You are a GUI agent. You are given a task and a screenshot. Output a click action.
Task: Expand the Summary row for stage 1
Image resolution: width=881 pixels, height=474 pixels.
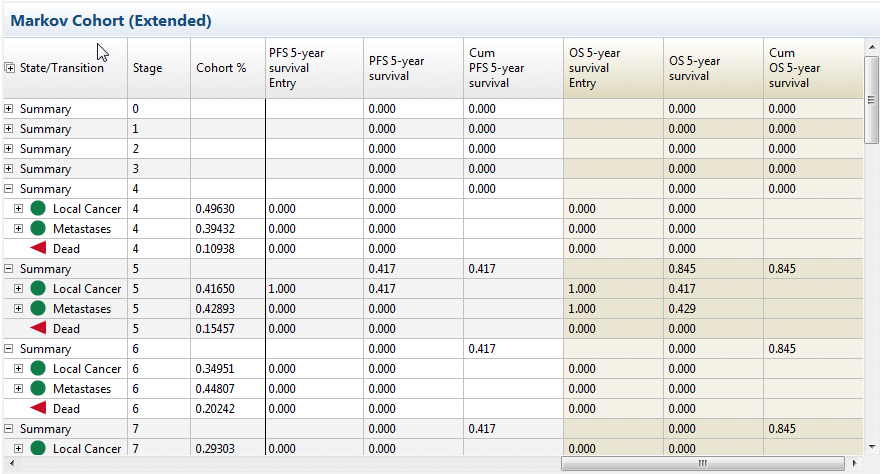pos(9,129)
